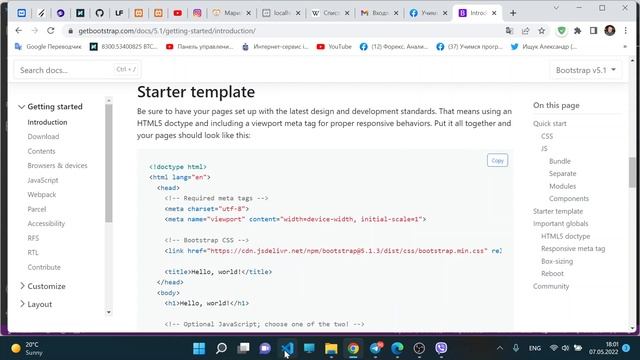This screenshot has width=640, height=360.
Task: Expand the Layout section
Action: [36, 304]
